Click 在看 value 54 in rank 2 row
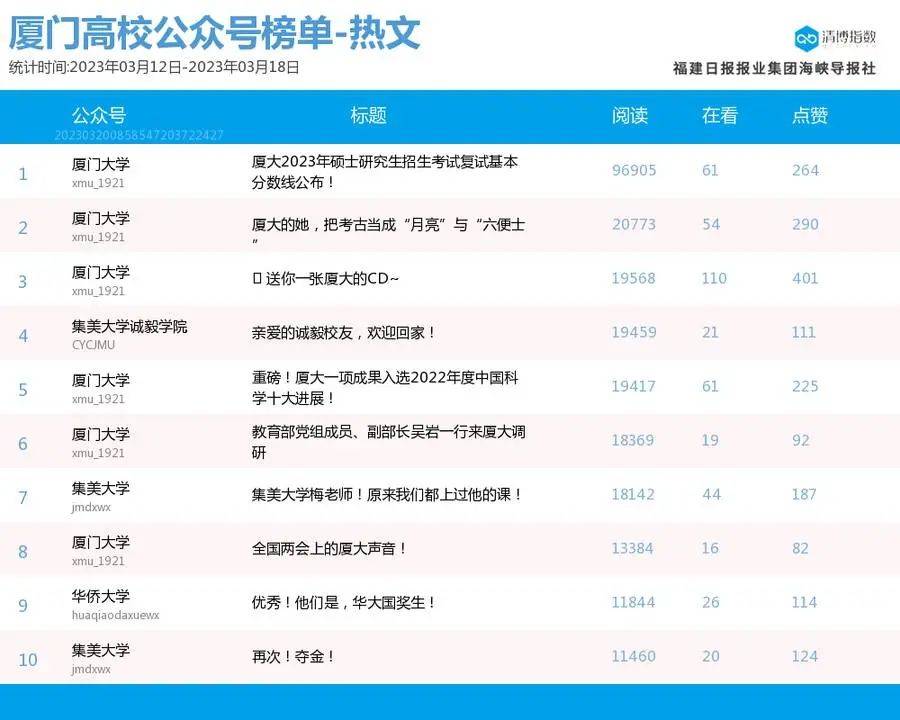 711,224
